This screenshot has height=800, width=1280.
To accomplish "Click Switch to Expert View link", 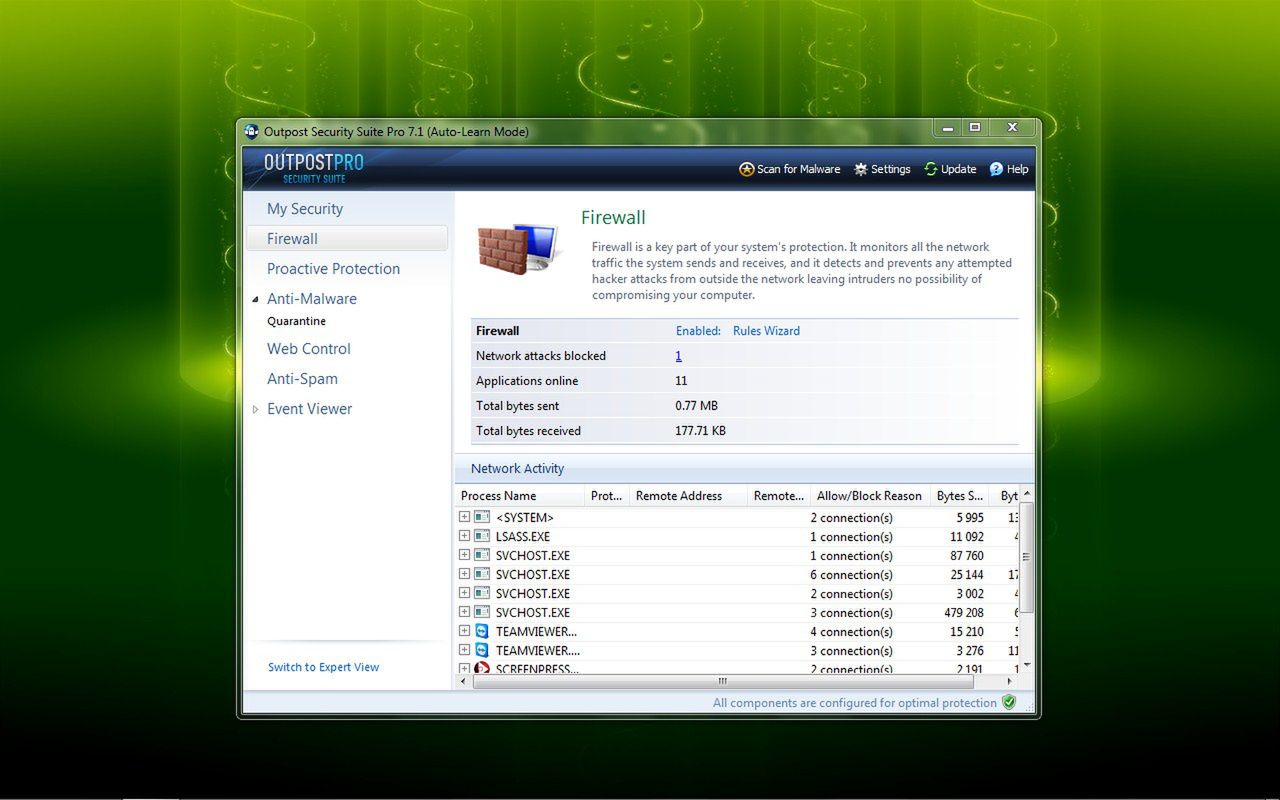I will click(x=323, y=667).
